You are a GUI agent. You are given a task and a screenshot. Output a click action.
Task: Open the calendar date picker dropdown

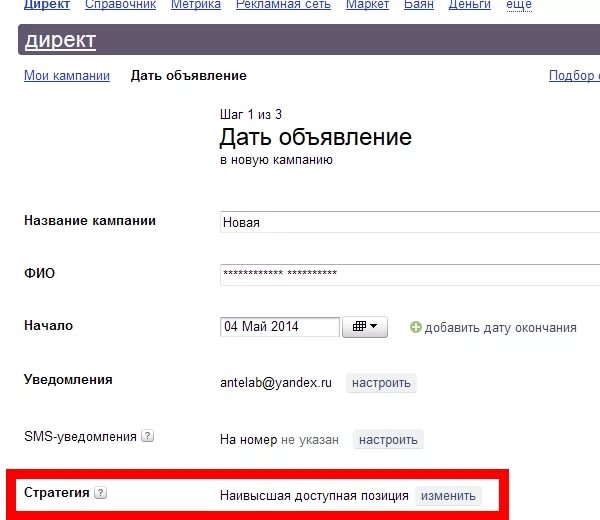(x=365, y=327)
